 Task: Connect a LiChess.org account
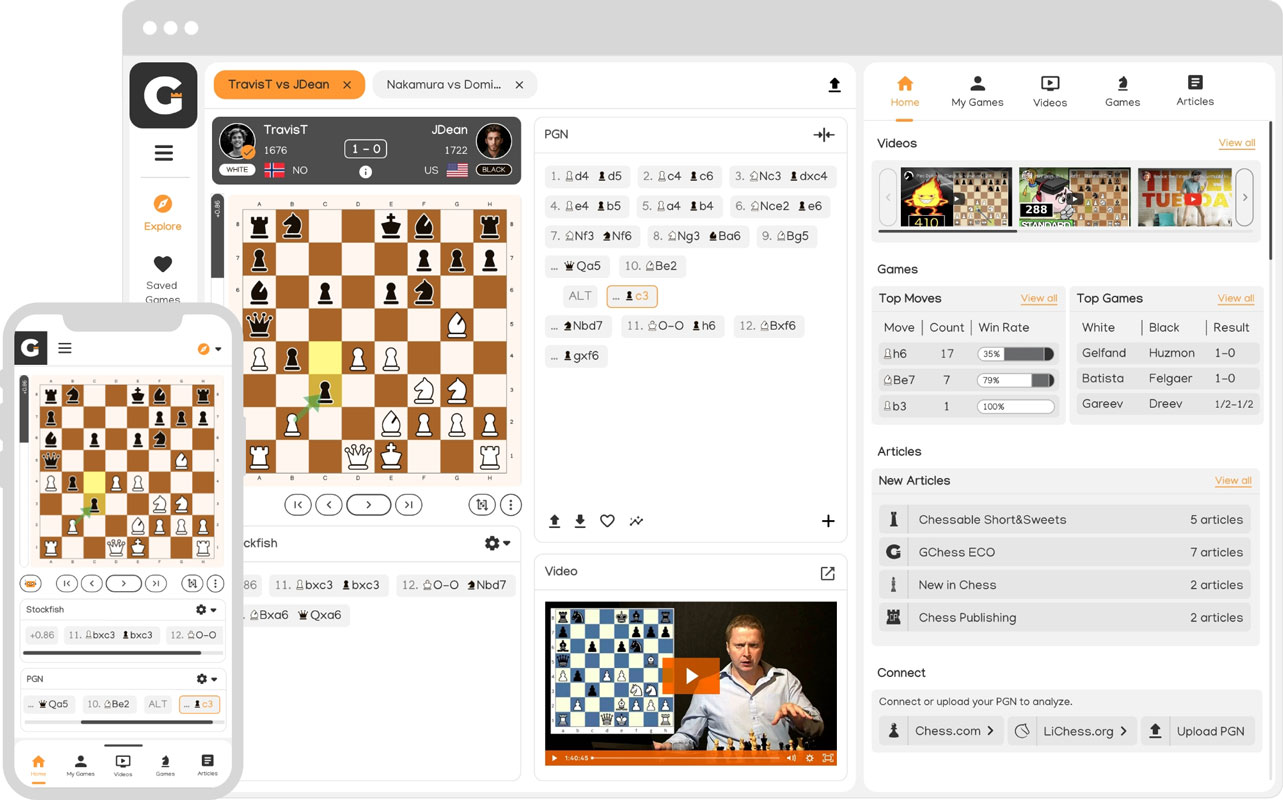(x=1072, y=731)
